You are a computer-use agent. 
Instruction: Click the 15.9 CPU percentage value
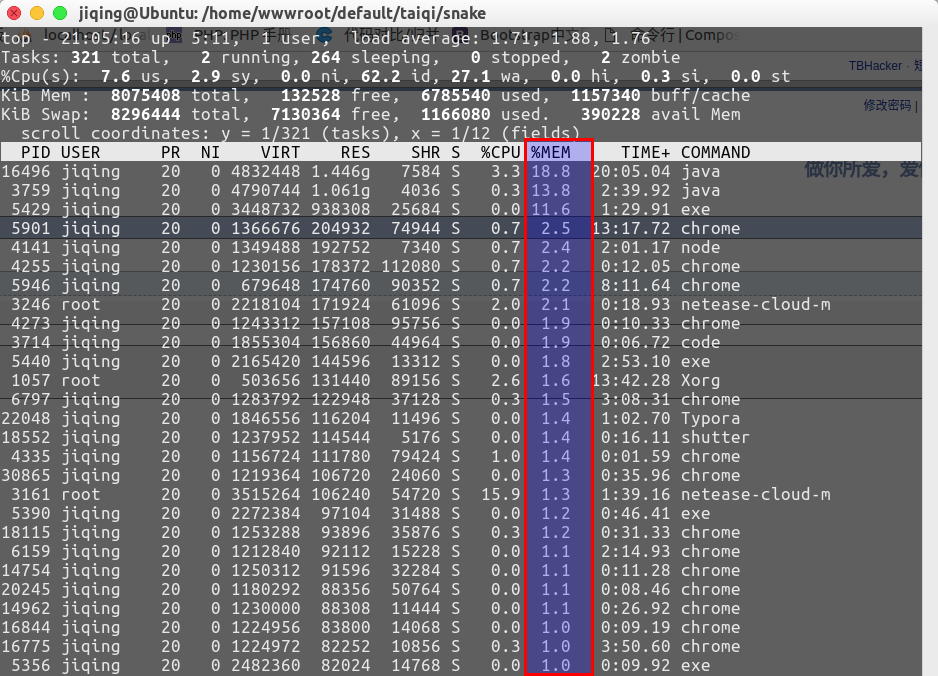click(501, 495)
